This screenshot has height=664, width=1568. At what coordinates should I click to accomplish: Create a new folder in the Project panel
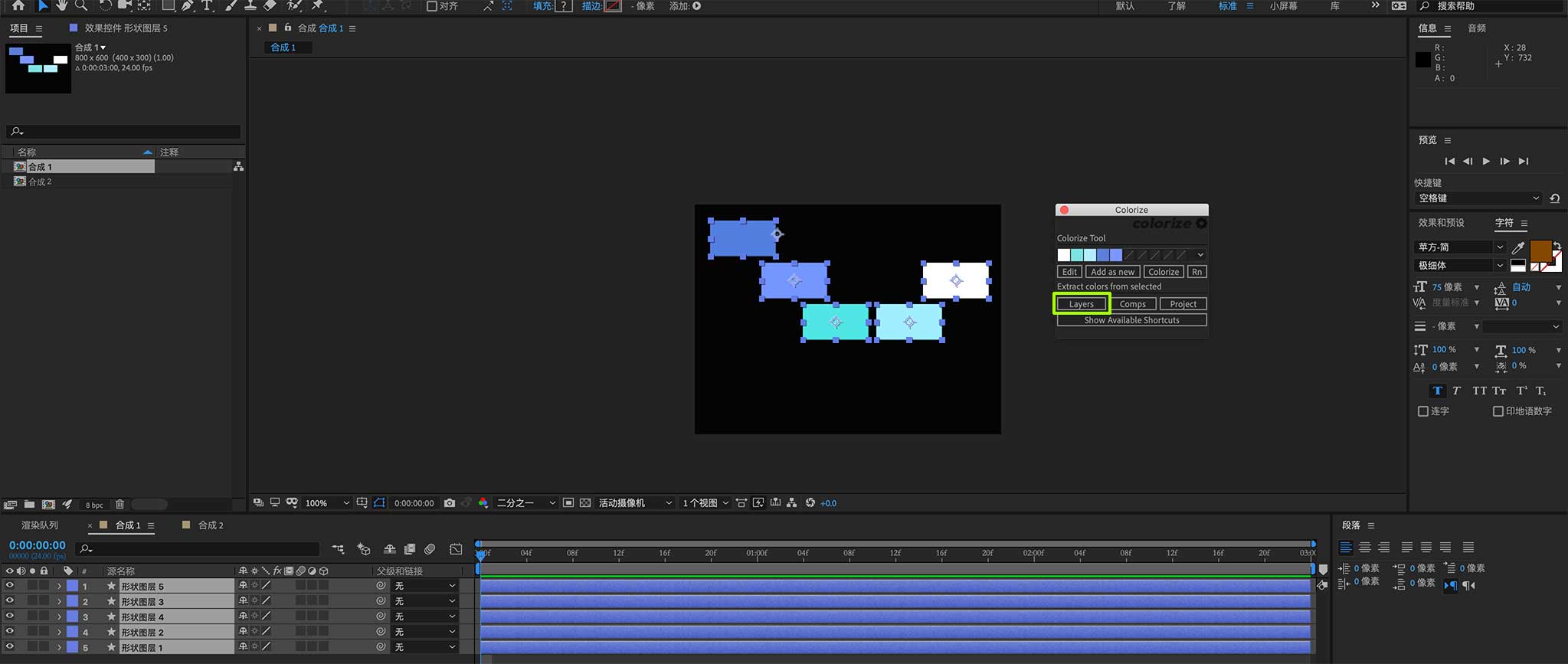click(x=29, y=505)
